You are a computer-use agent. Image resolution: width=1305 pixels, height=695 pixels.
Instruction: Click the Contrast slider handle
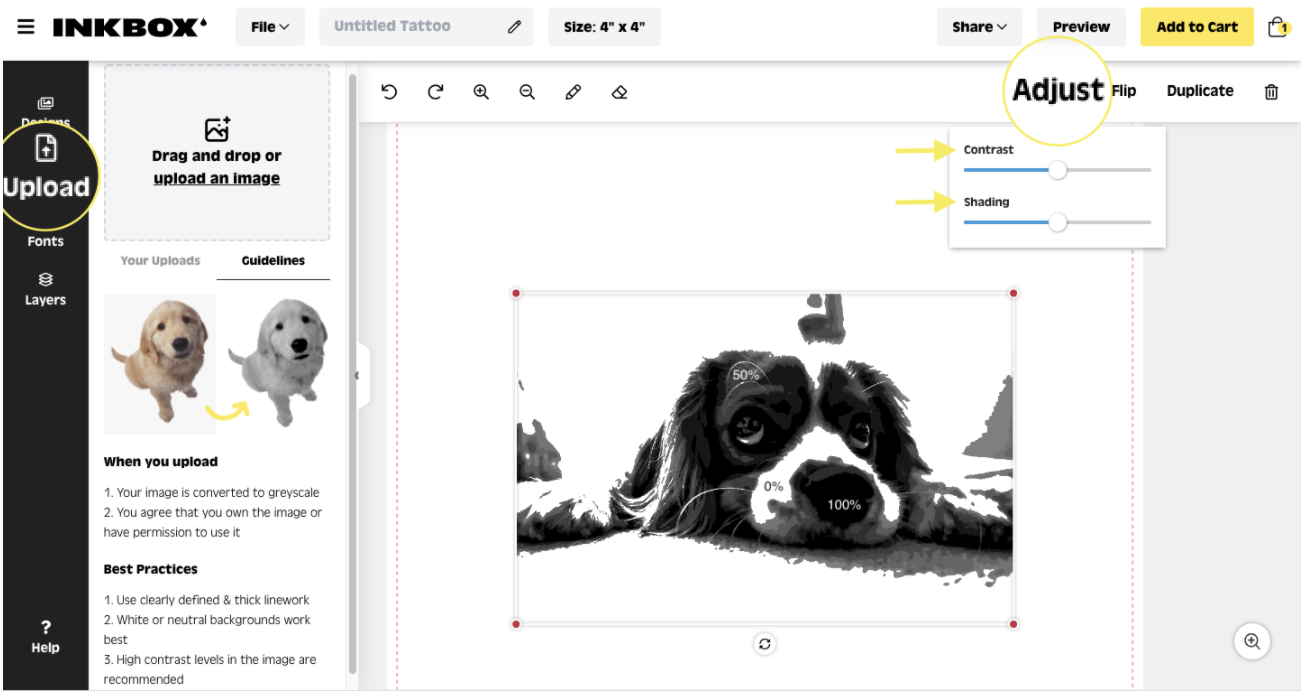1057,170
